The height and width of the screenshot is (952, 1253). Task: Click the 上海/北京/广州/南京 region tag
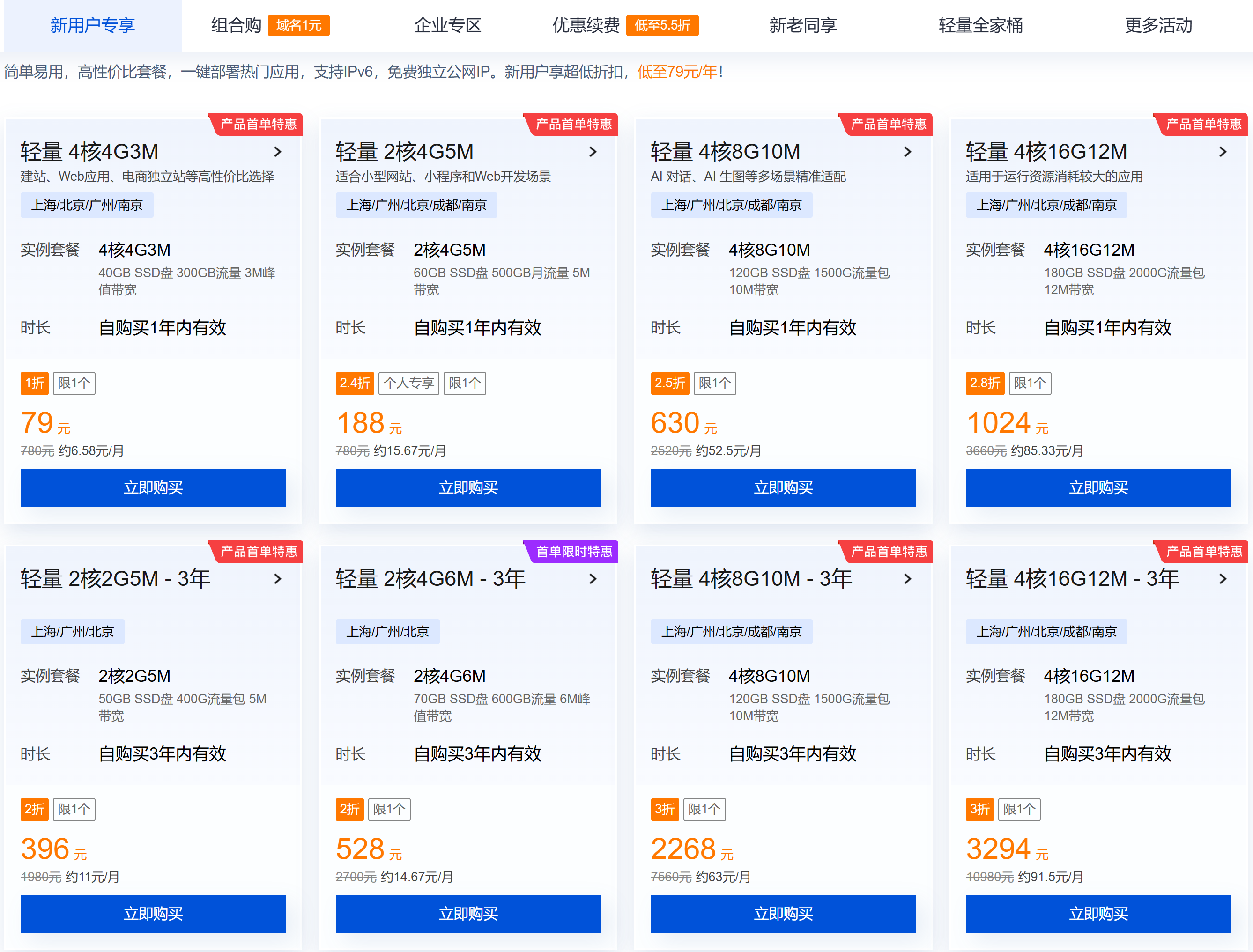click(x=87, y=205)
